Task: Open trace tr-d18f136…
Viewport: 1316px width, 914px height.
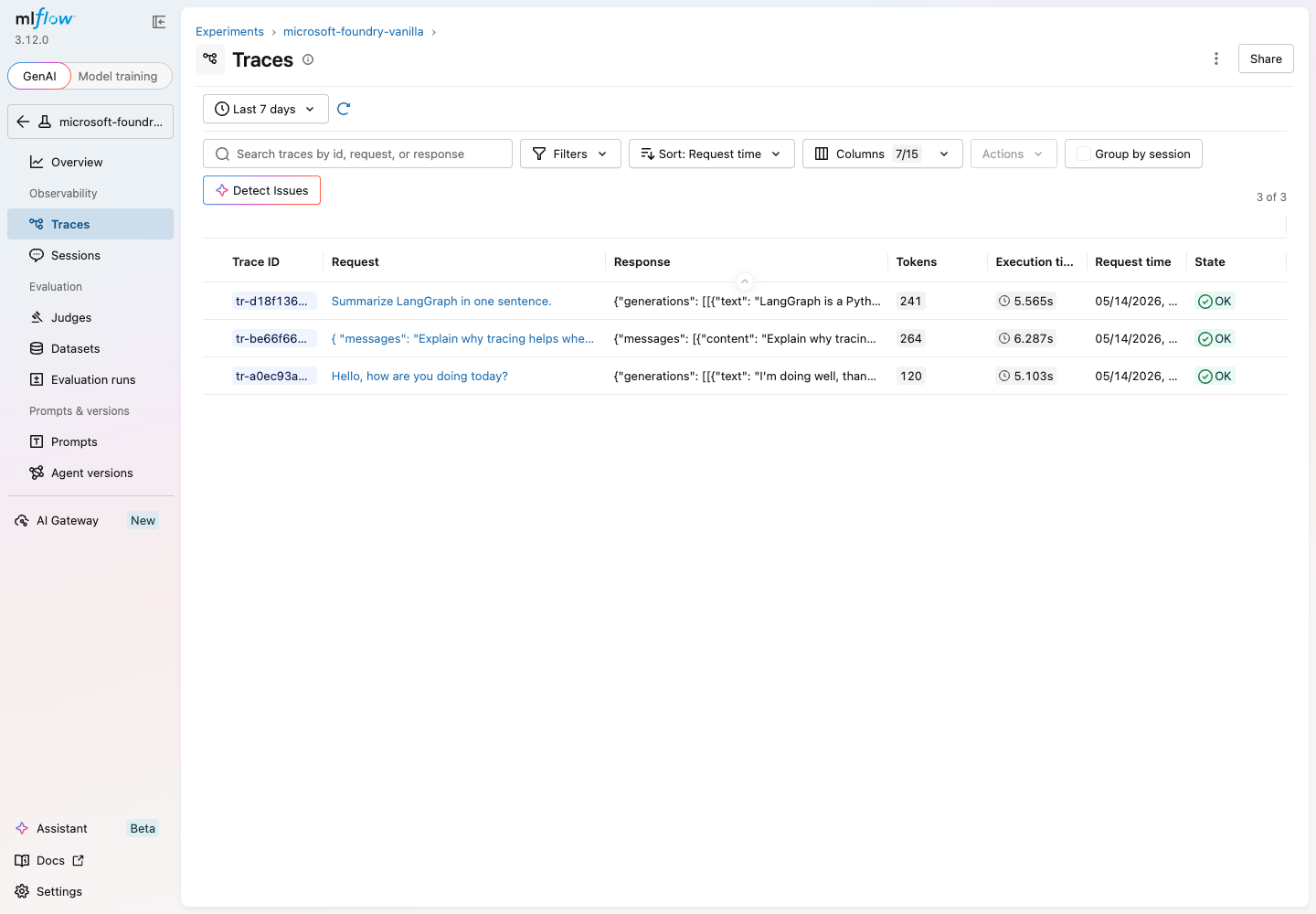Action: (x=273, y=302)
